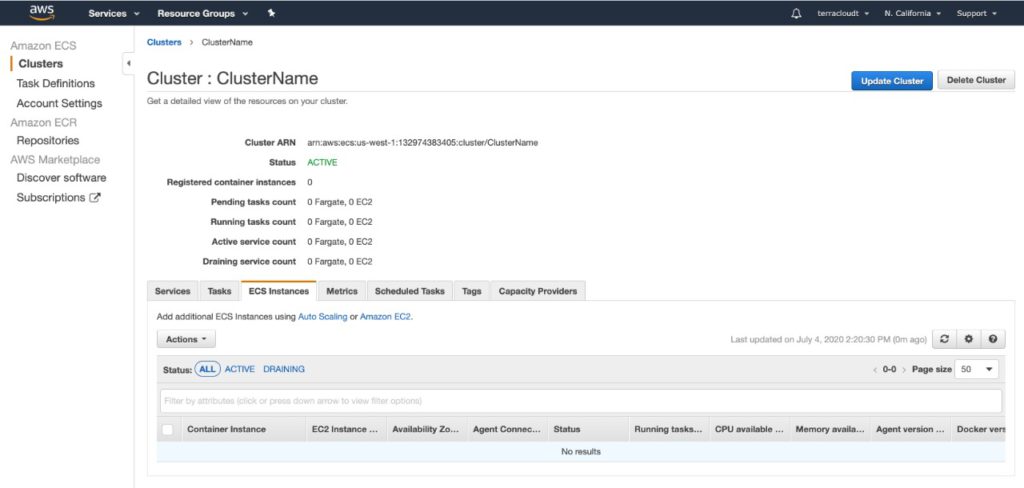The image size is (1024, 488).
Task: Follow the Auto Scaling link
Action: (323, 316)
